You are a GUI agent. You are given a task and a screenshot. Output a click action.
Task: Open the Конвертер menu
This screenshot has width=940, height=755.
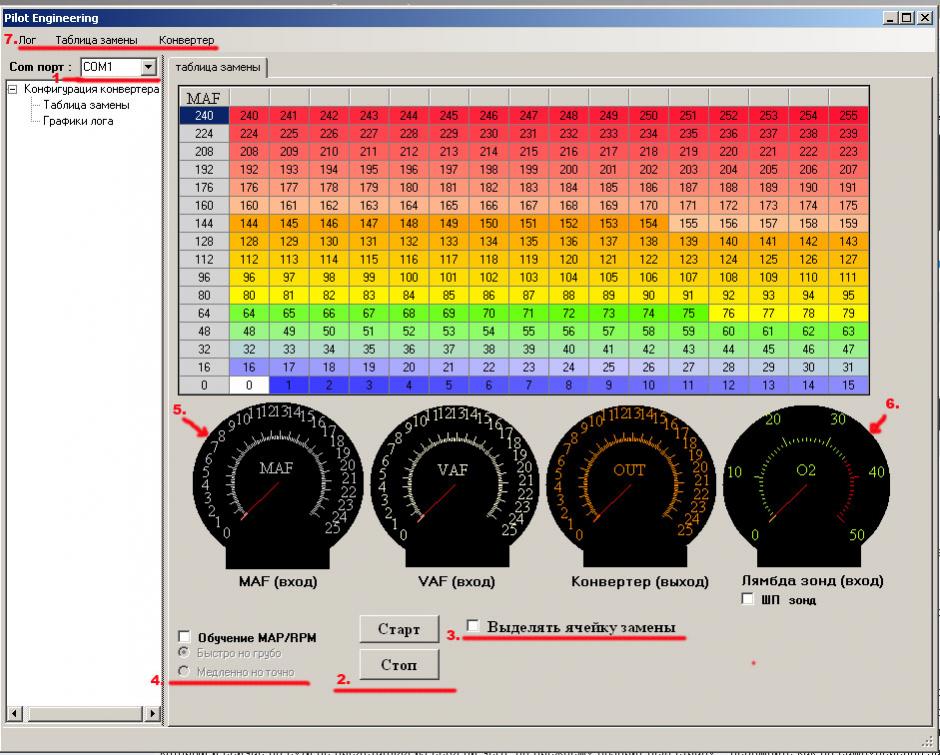pyautogui.click(x=186, y=40)
